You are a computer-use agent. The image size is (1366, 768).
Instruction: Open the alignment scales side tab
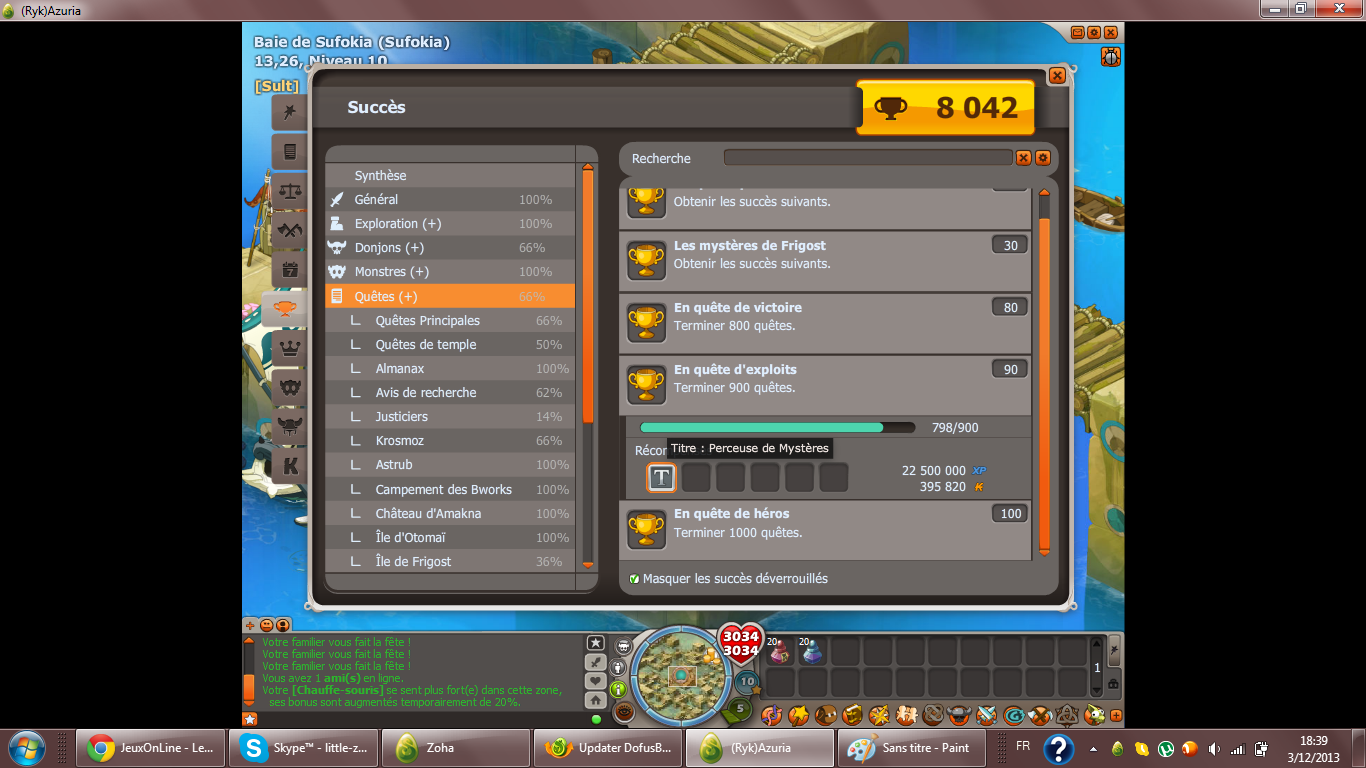[x=289, y=191]
